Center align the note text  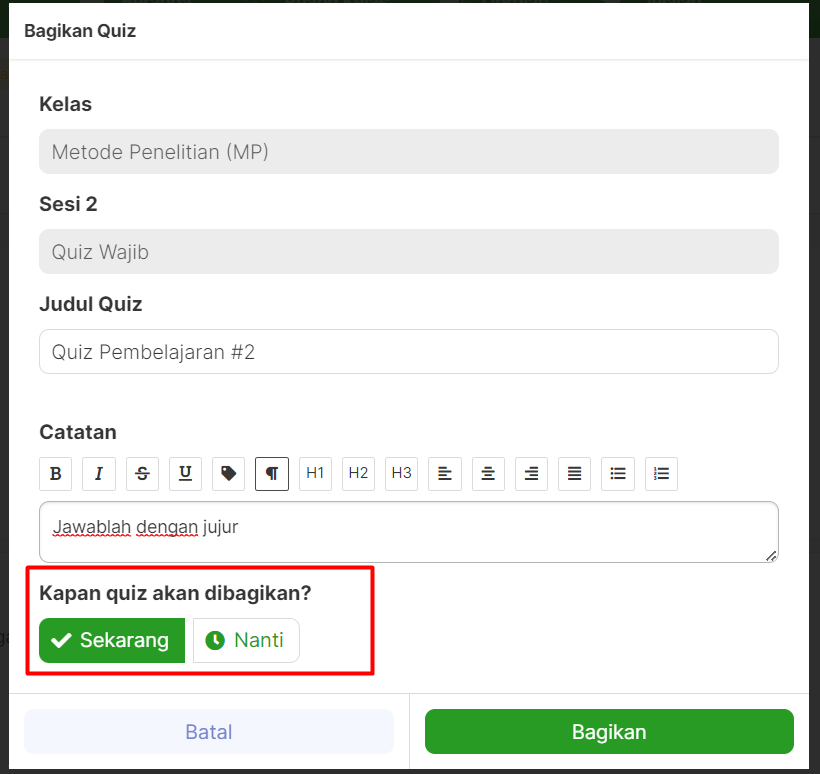[x=488, y=474]
